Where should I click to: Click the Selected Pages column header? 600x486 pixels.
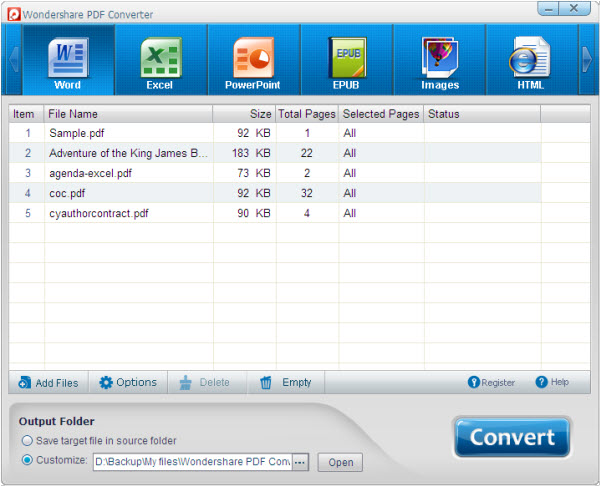381,114
